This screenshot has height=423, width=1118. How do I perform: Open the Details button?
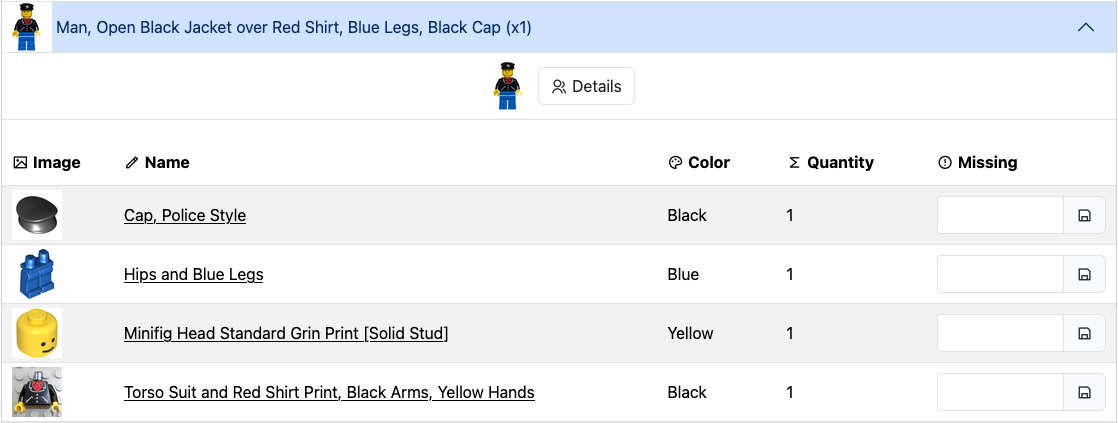586,86
